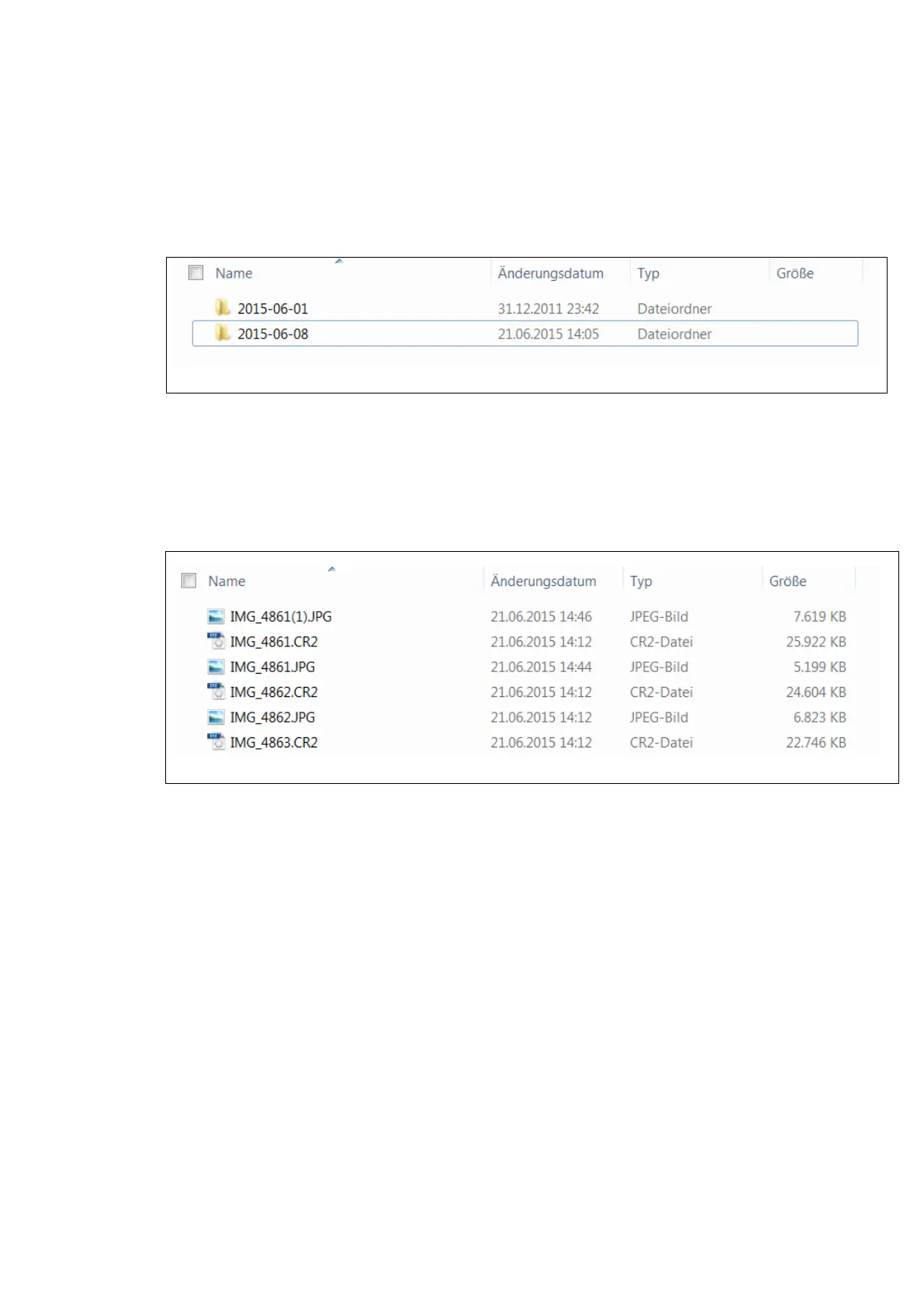Click the IMG_4861(1).JPG file name
The height and width of the screenshot is (1307, 924).
tap(281, 617)
